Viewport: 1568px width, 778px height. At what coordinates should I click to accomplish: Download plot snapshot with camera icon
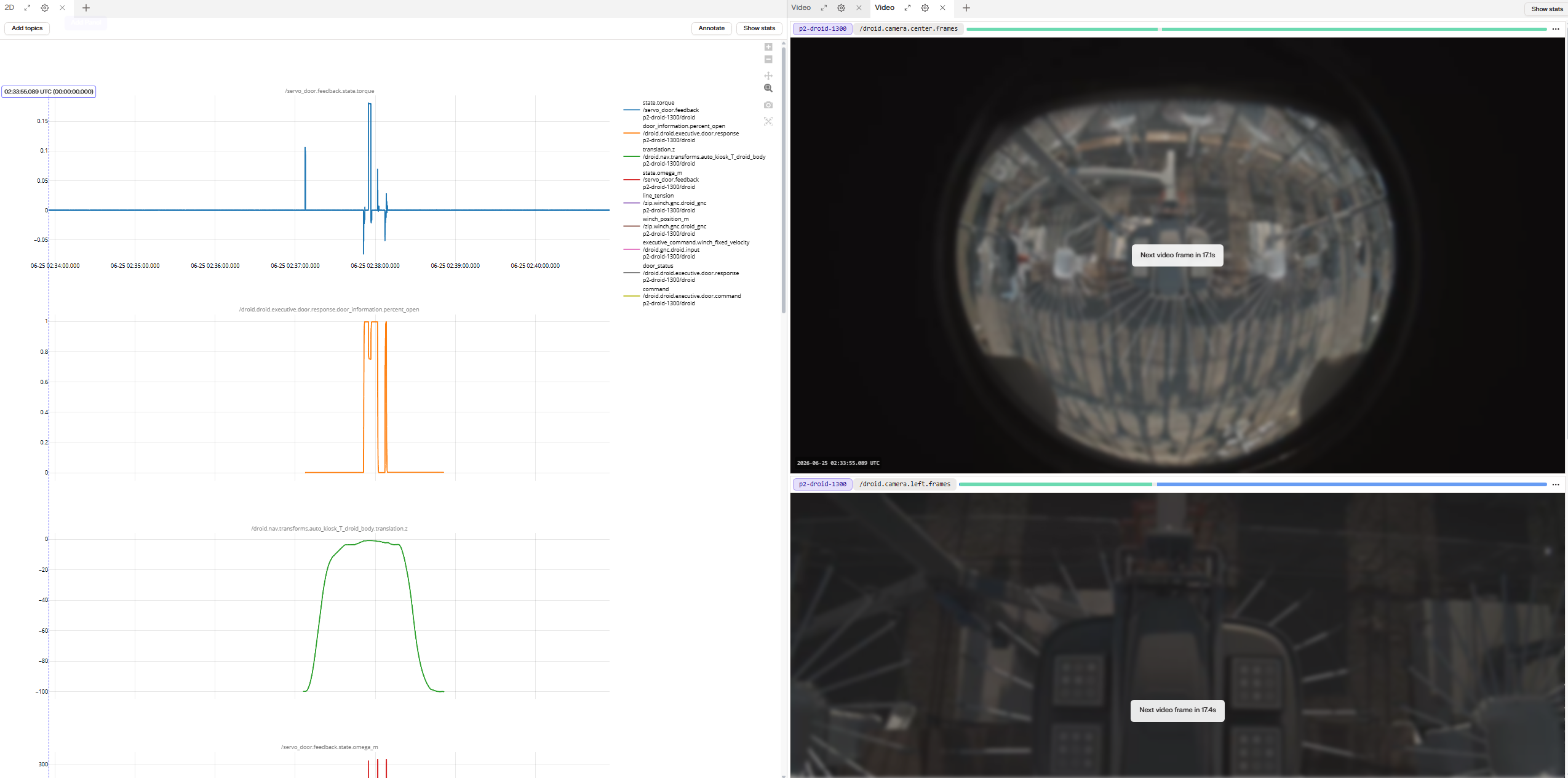point(768,105)
